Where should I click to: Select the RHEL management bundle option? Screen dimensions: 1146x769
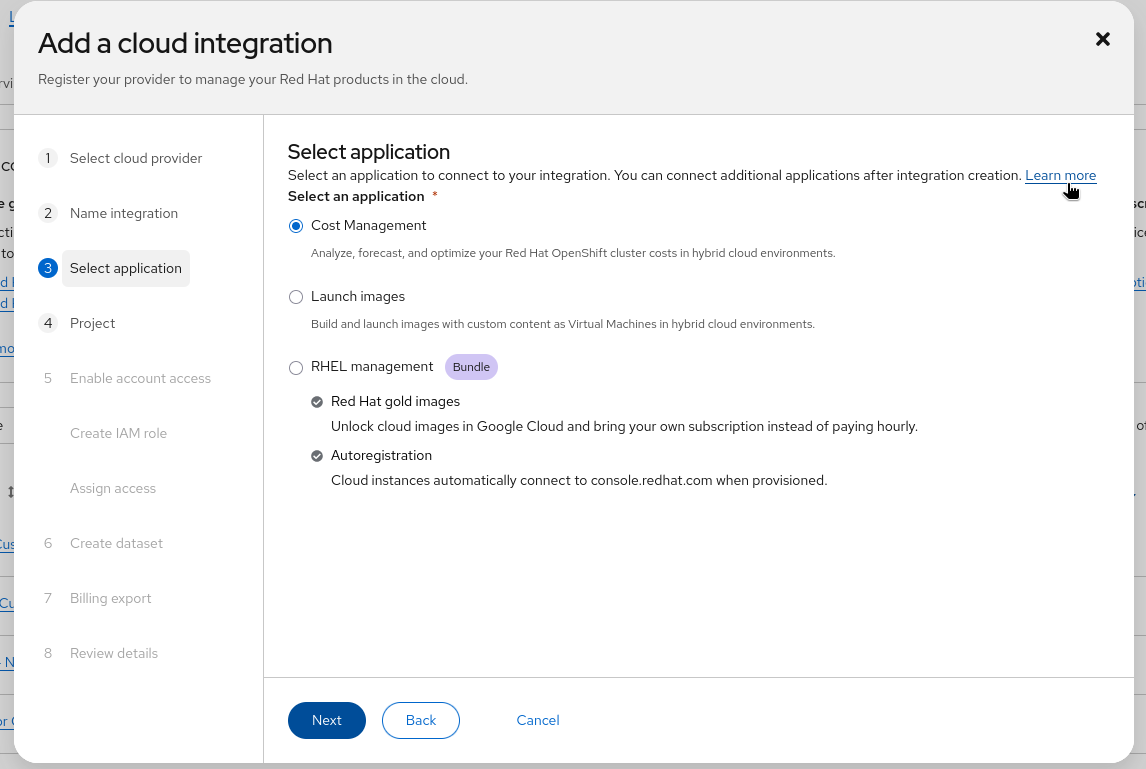coord(296,368)
